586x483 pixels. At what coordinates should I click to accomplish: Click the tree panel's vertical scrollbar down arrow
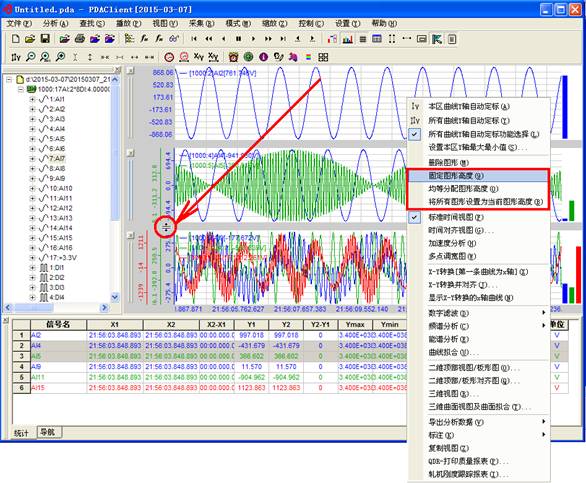pos(115,297)
